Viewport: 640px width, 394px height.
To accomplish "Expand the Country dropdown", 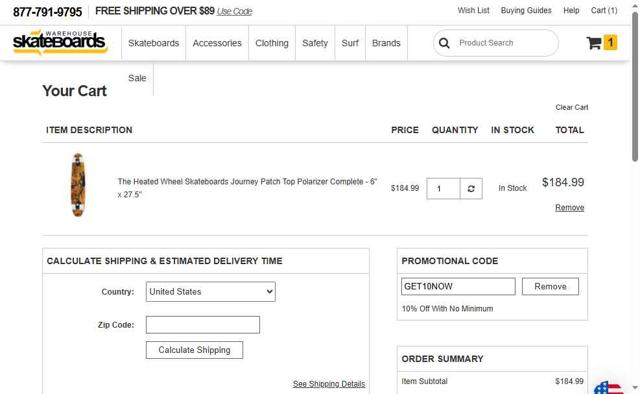I will pos(211,292).
